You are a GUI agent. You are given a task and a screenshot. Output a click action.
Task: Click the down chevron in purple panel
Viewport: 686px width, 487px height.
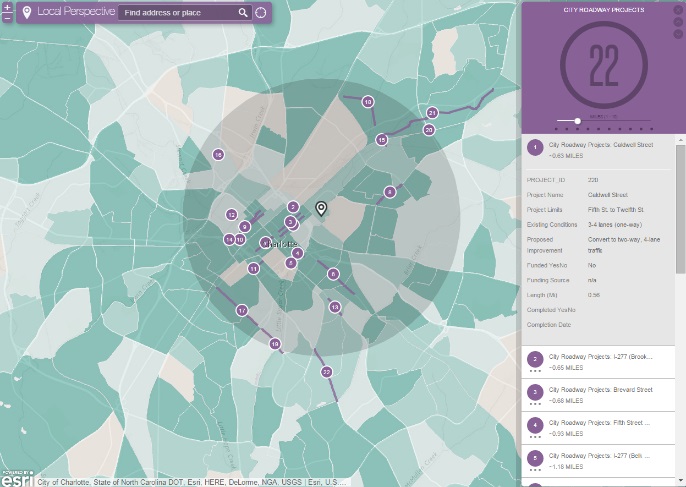678,34
